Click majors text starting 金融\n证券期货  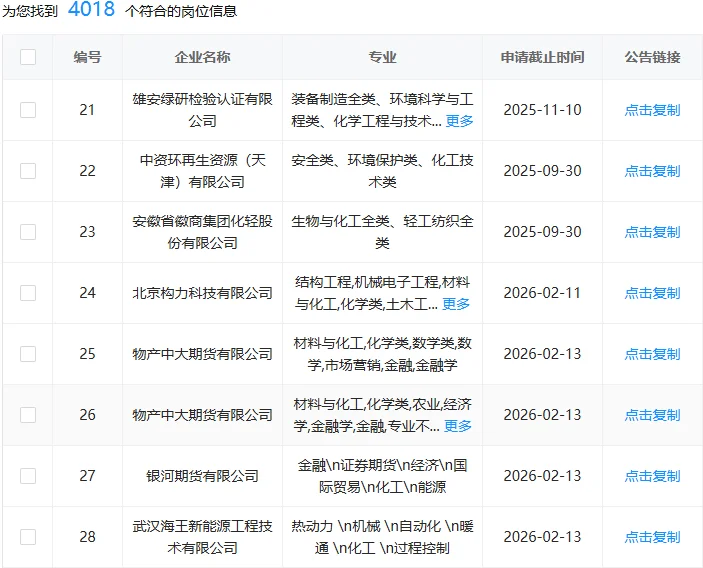tap(382, 476)
